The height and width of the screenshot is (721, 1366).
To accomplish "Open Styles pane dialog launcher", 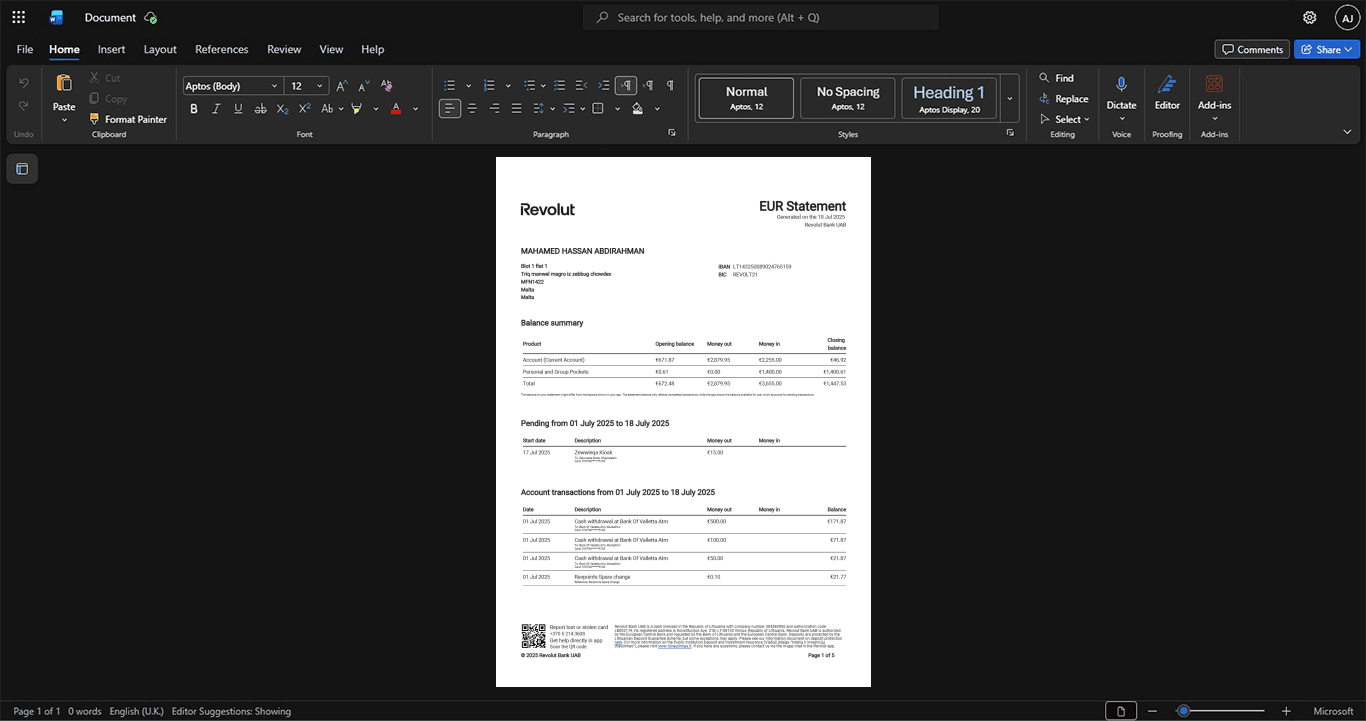I will (x=1010, y=133).
